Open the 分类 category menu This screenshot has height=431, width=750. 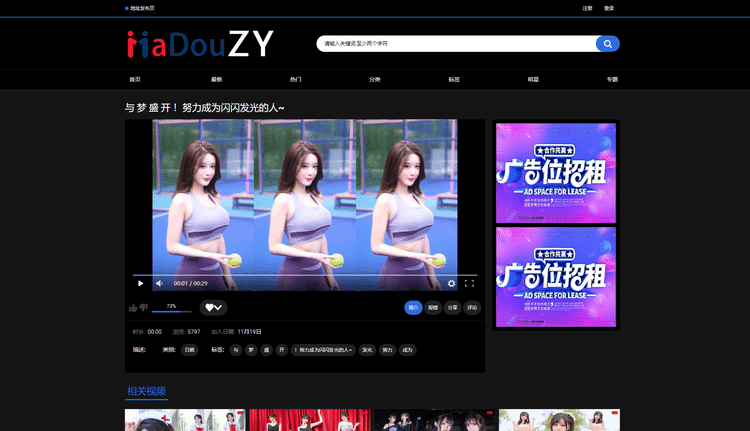374,79
